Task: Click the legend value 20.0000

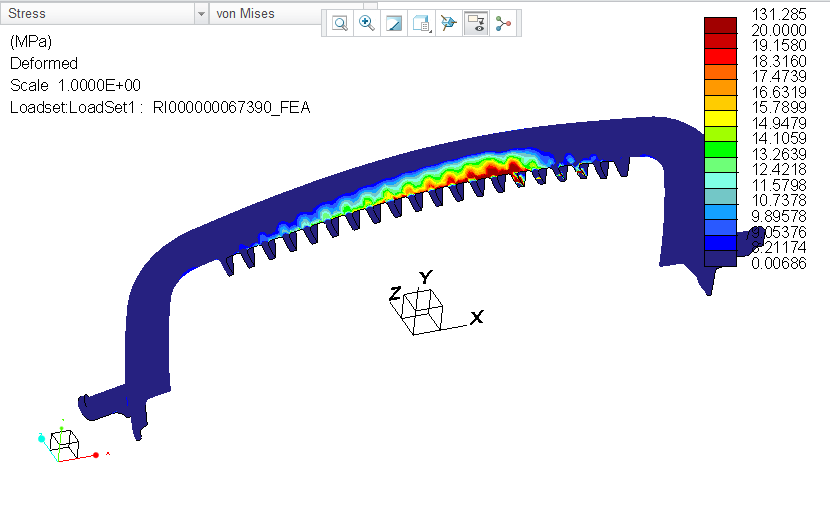Action: pos(779,30)
